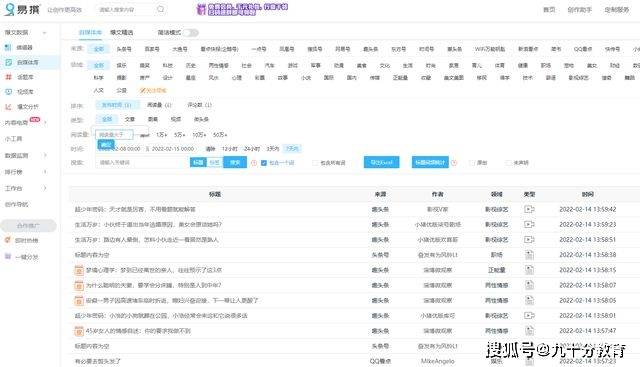The width and height of the screenshot is (640, 367).
Task: Collapse the 爆文数据 sidebar section
Action: [x=44, y=32]
